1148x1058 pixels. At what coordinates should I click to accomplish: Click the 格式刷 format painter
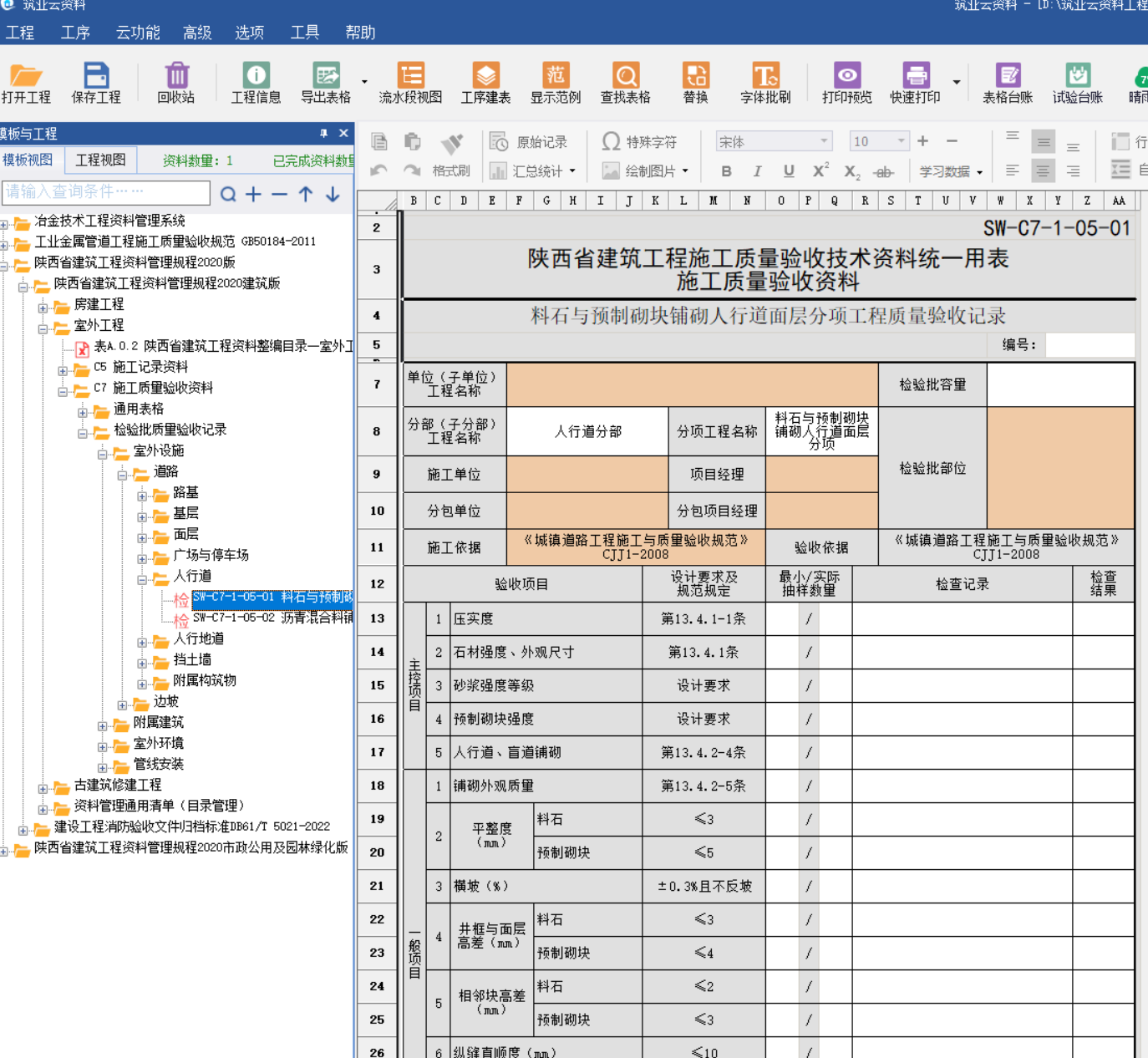click(452, 155)
